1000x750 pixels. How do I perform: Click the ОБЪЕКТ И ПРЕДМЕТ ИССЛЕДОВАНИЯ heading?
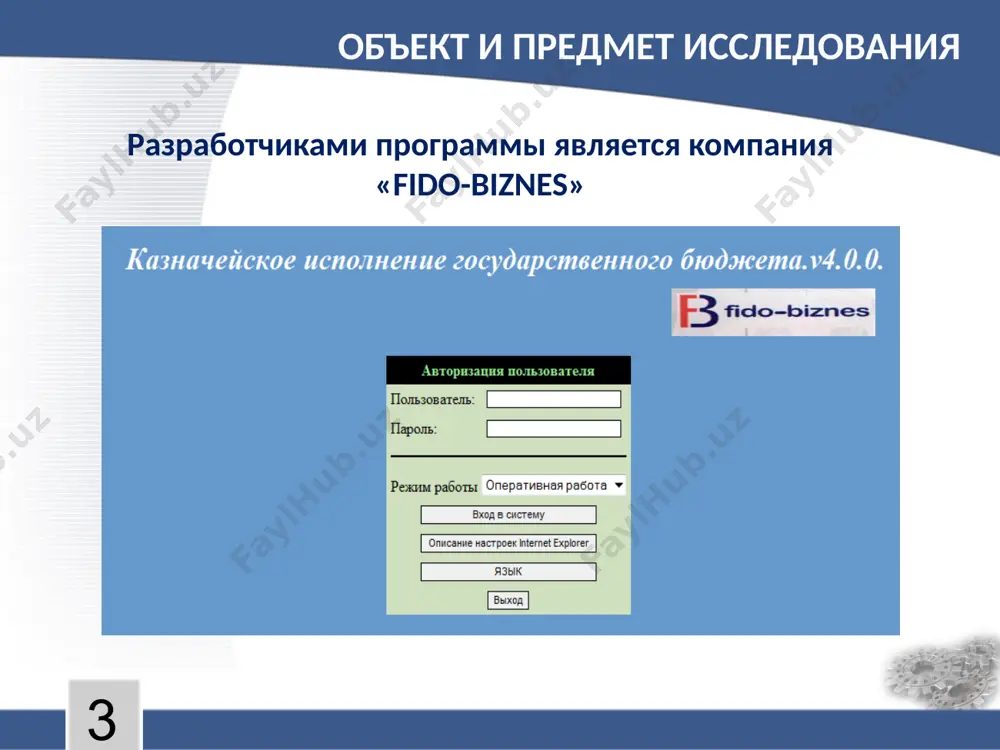(x=649, y=47)
